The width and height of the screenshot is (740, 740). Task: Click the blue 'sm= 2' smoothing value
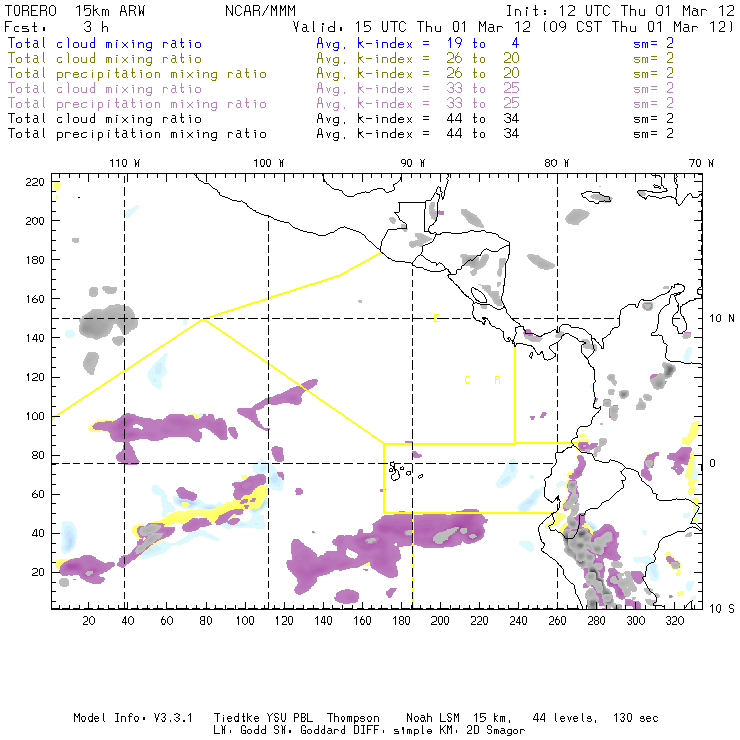pyautogui.click(x=653, y=43)
